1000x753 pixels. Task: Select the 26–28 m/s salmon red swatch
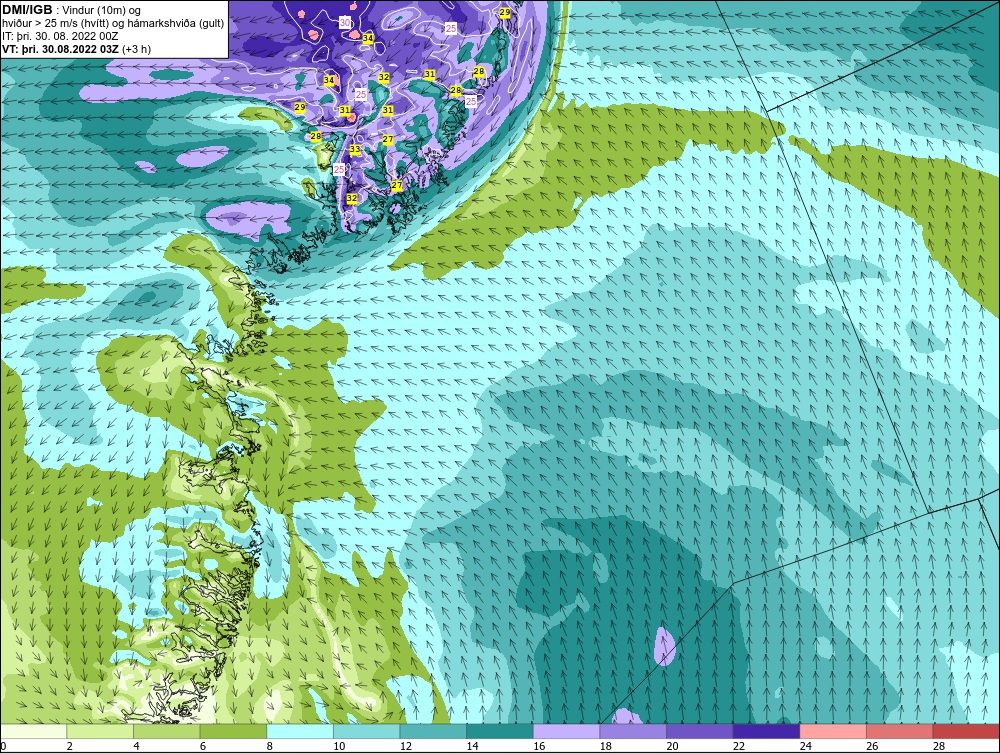(899, 731)
